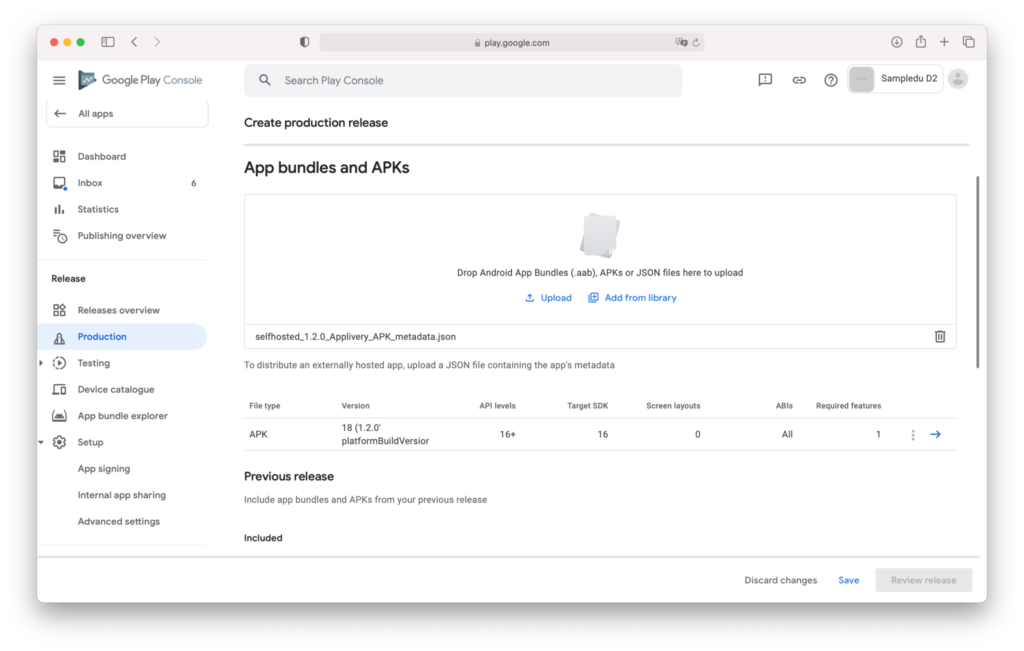Delete the uploaded metadata JSON via trash icon
This screenshot has width=1024, height=651.
click(x=939, y=337)
